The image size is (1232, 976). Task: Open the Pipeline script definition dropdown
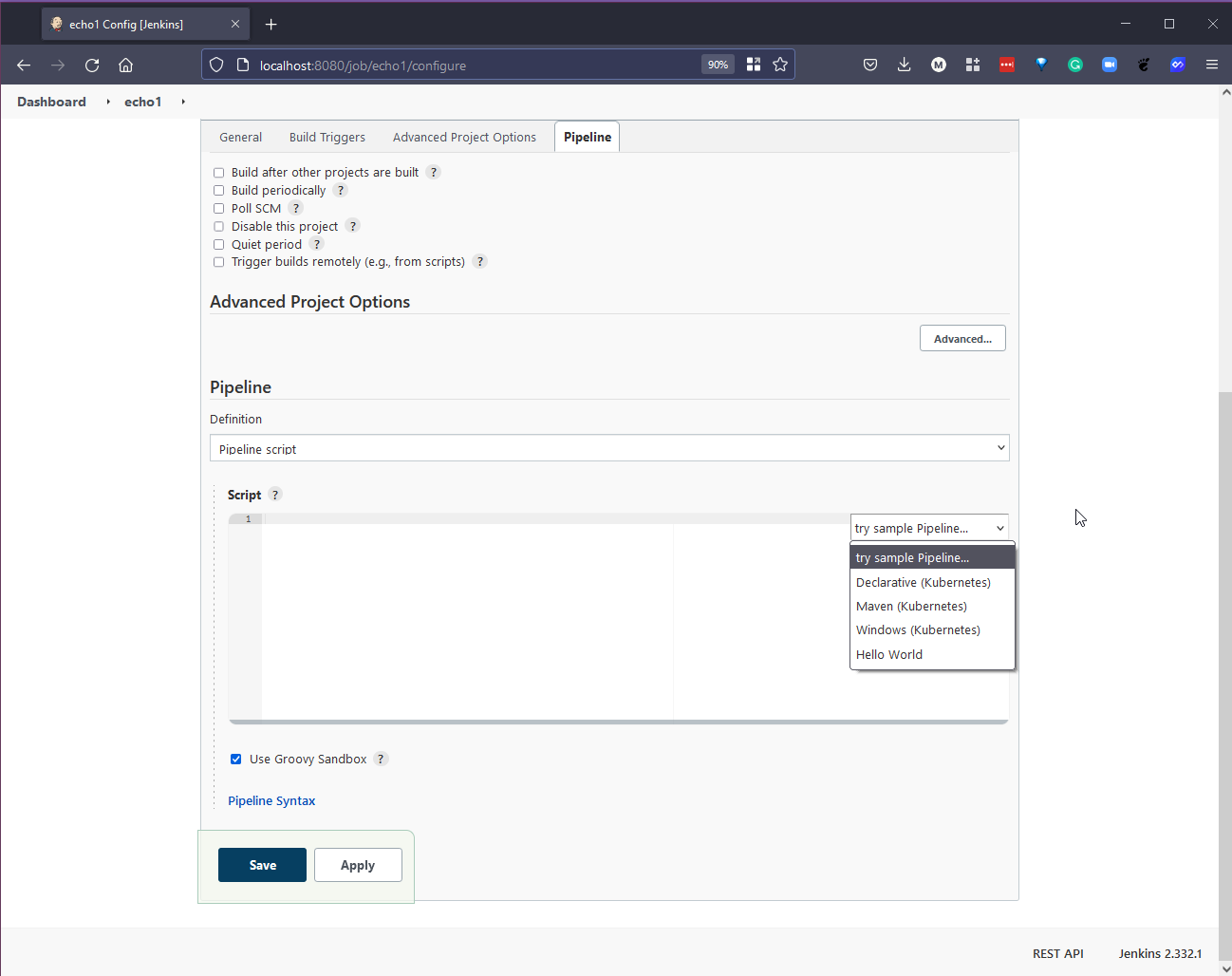click(608, 448)
